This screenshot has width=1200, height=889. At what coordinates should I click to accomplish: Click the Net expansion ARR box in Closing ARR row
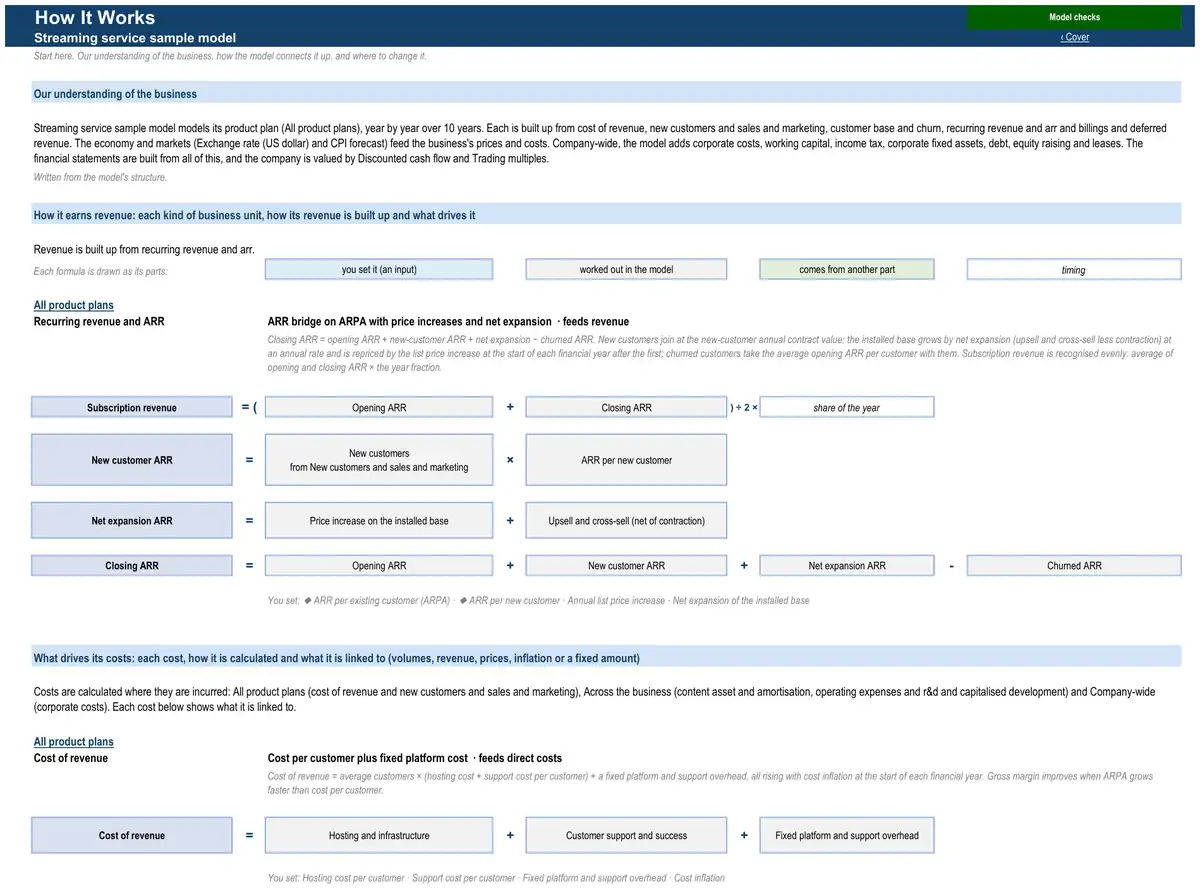[x=847, y=566]
